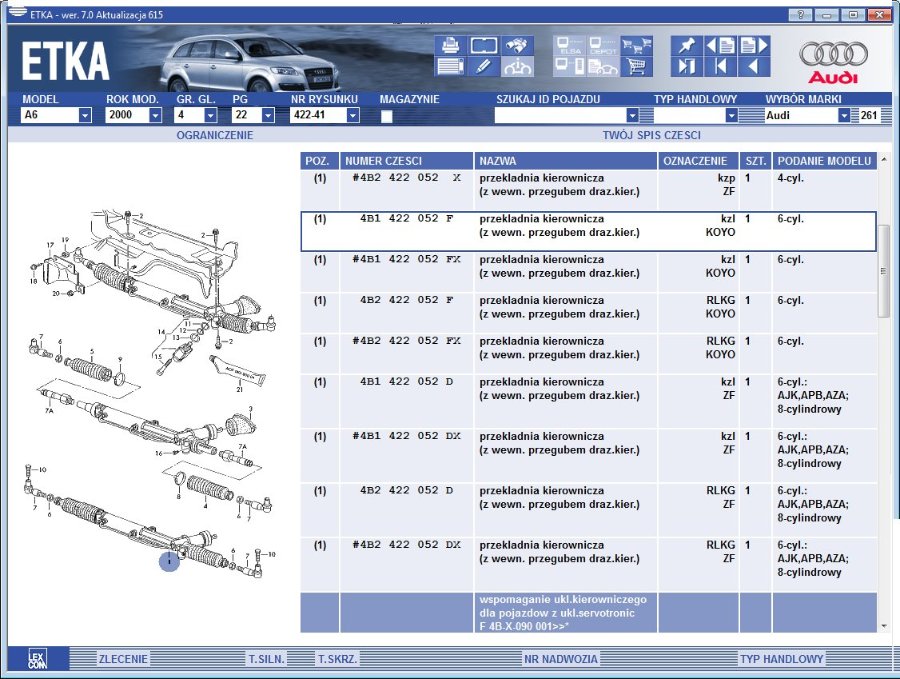Screen dimensions: 900x679
Task: Click the NR NADWOZIA button
Action: coord(560,659)
